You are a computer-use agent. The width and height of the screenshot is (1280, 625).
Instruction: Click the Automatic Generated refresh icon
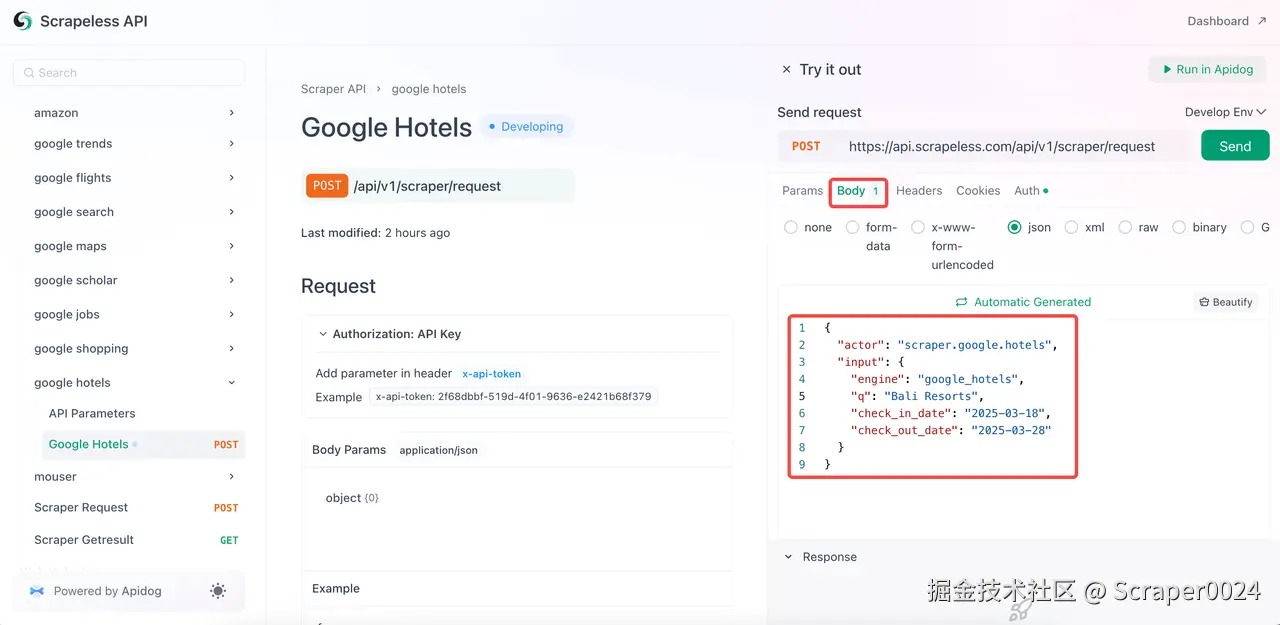[x=961, y=302]
